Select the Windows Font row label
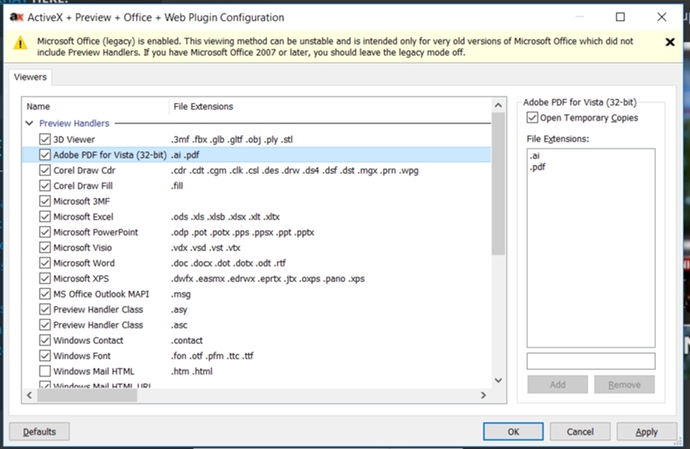Viewport: 690px width, 449px height. tap(82, 356)
